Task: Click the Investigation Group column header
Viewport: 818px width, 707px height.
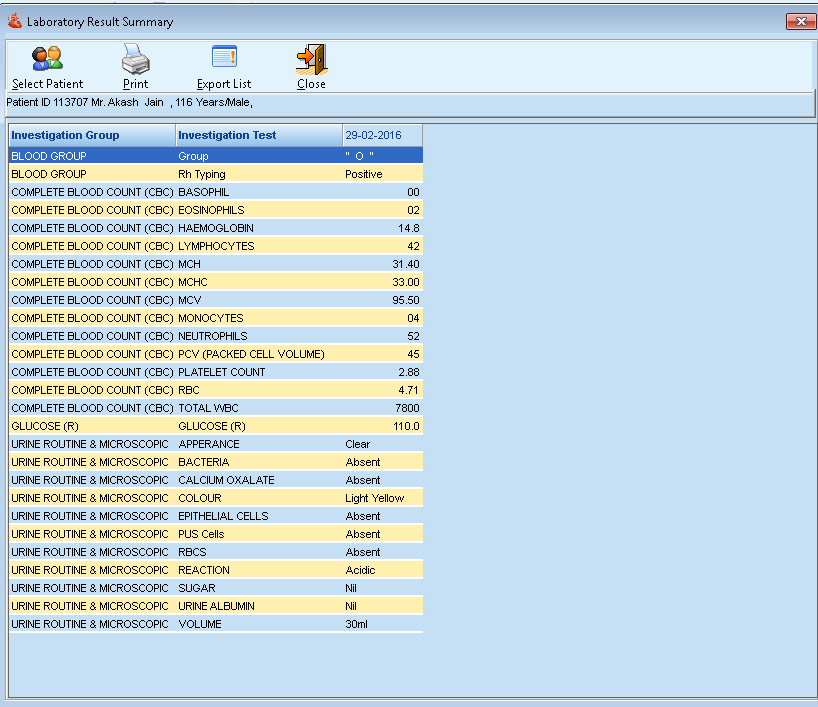Action: click(92, 136)
